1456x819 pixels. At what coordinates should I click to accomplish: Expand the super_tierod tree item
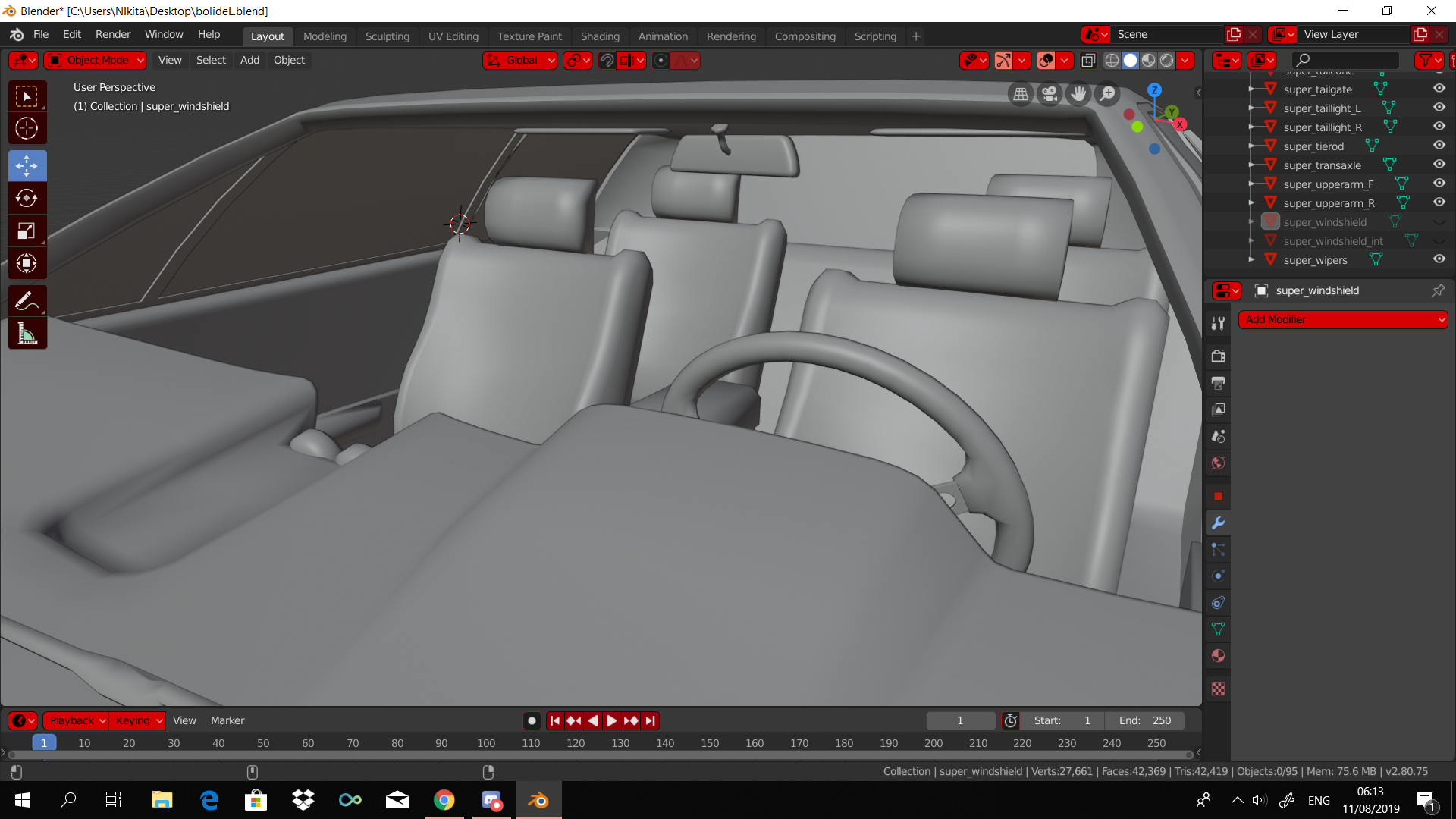[1251, 146]
